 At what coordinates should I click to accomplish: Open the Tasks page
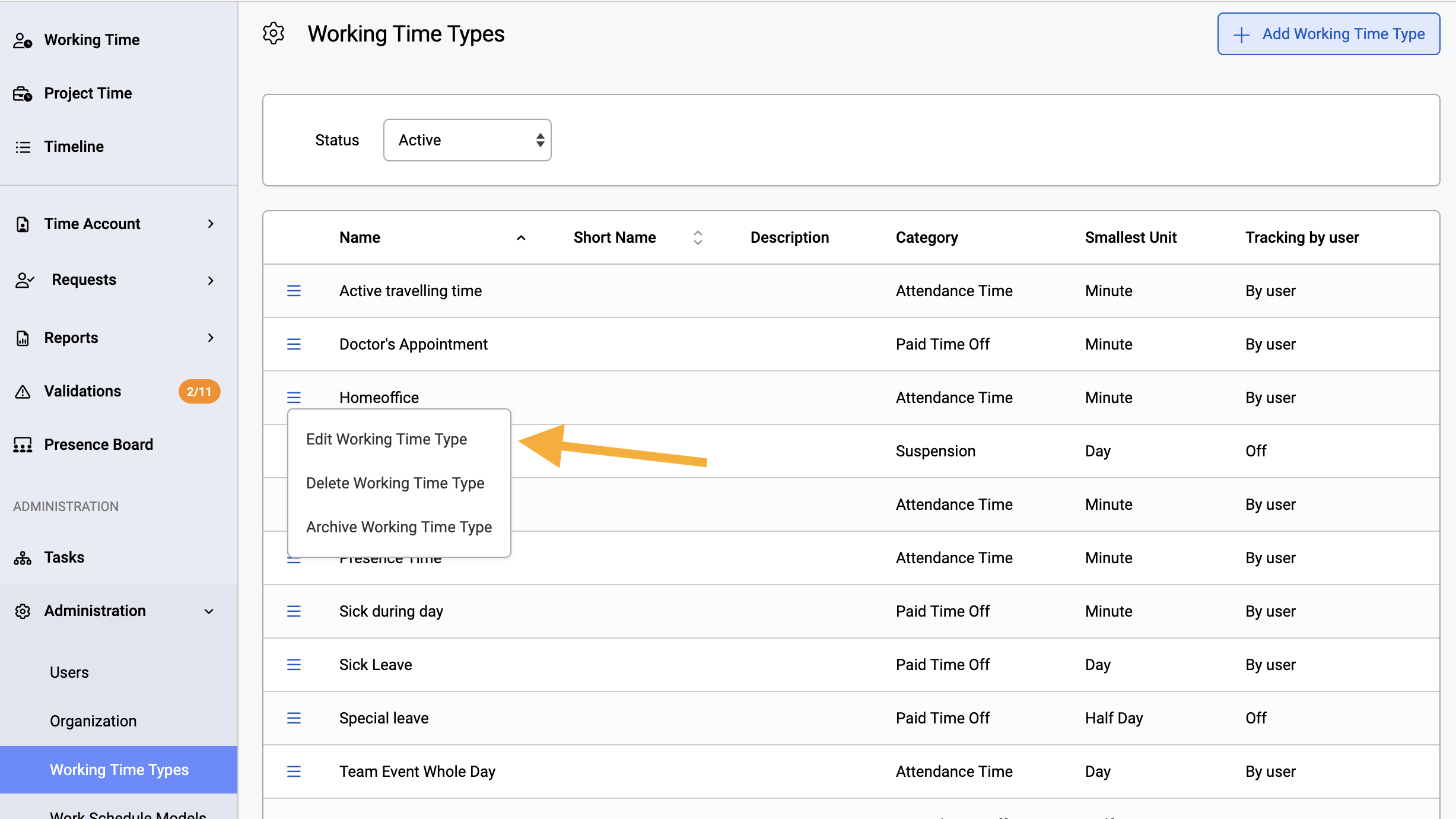[64, 557]
